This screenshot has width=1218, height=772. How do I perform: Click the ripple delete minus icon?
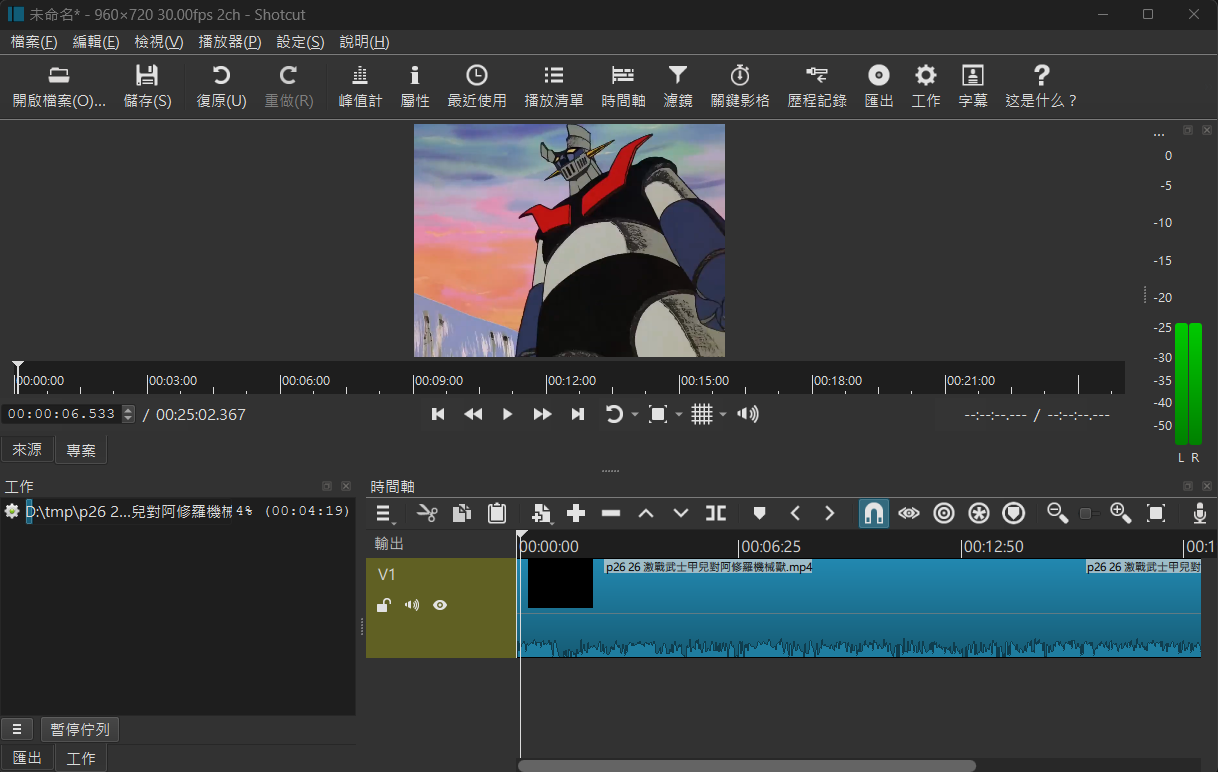tap(611, 513)
